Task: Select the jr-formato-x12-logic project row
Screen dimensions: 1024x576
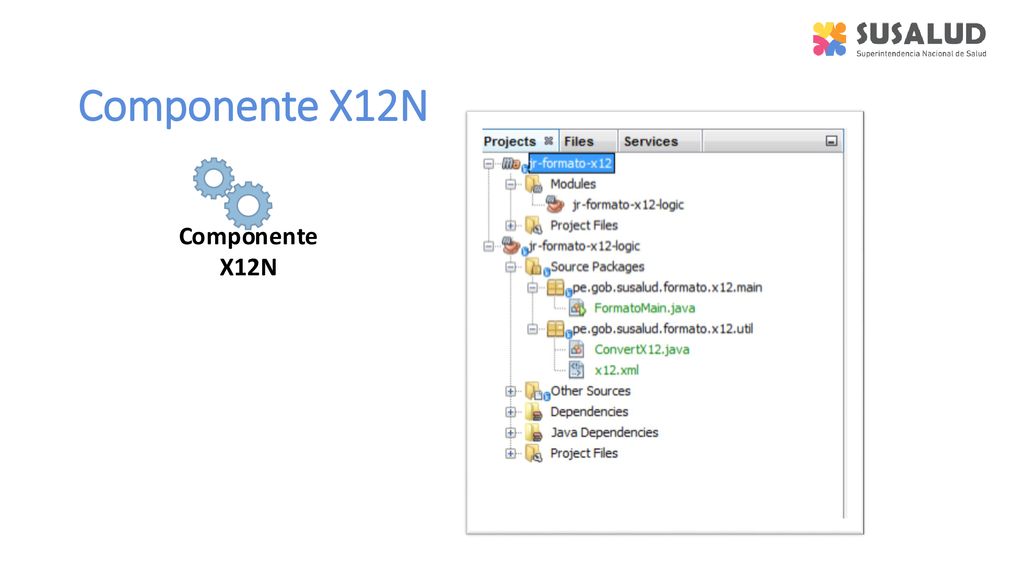Action: 584,246
